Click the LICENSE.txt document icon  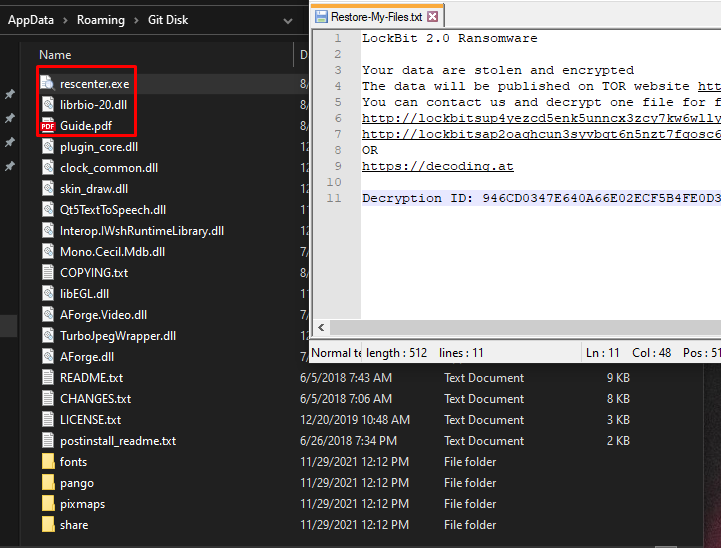click(48, 420)
